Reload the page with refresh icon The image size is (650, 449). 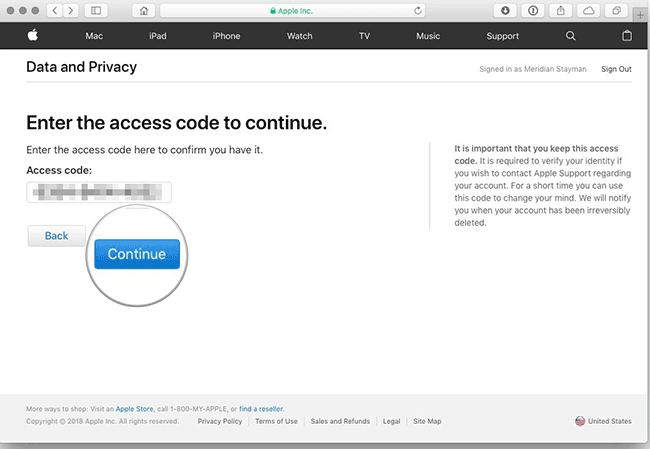[418, 11]
